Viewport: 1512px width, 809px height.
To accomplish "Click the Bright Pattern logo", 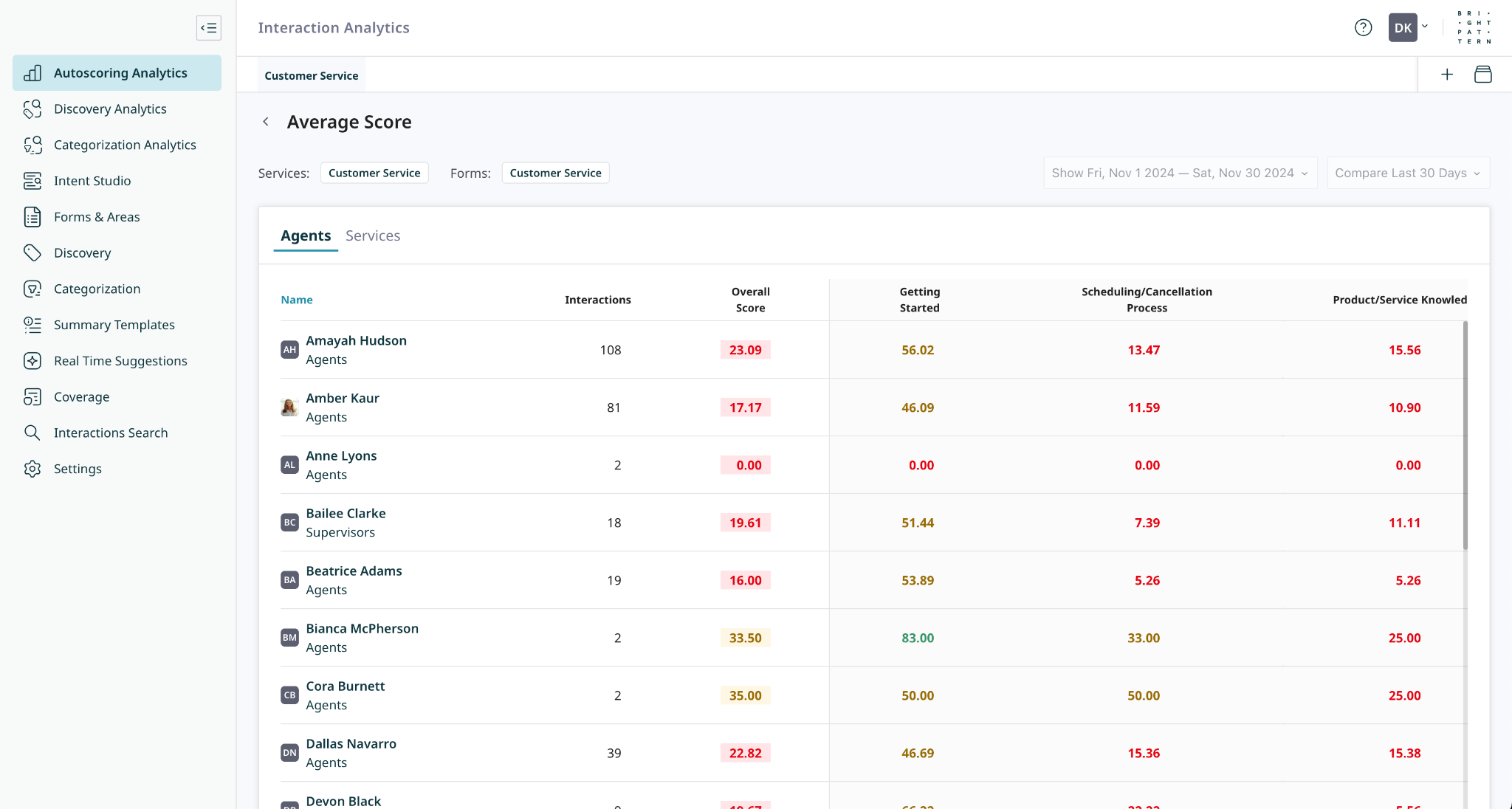I will tap(1474, 28).
